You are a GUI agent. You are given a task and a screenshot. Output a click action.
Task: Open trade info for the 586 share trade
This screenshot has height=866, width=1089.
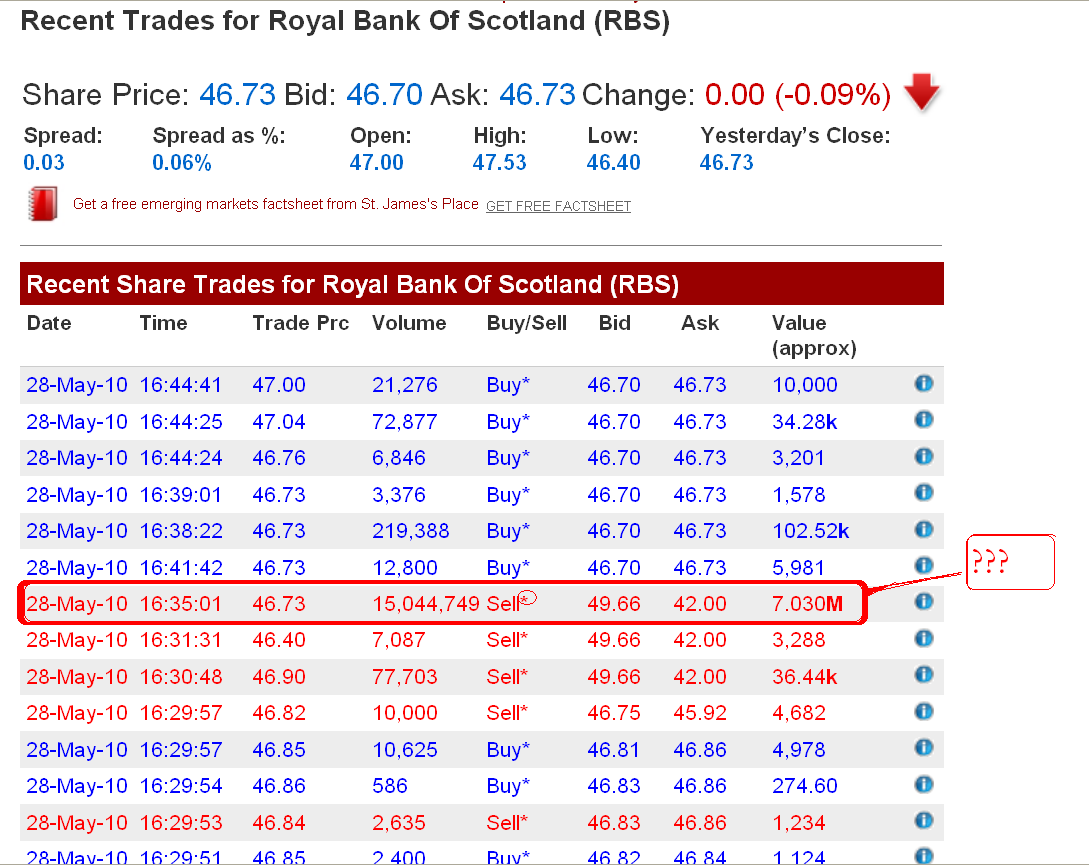(923, 785)
